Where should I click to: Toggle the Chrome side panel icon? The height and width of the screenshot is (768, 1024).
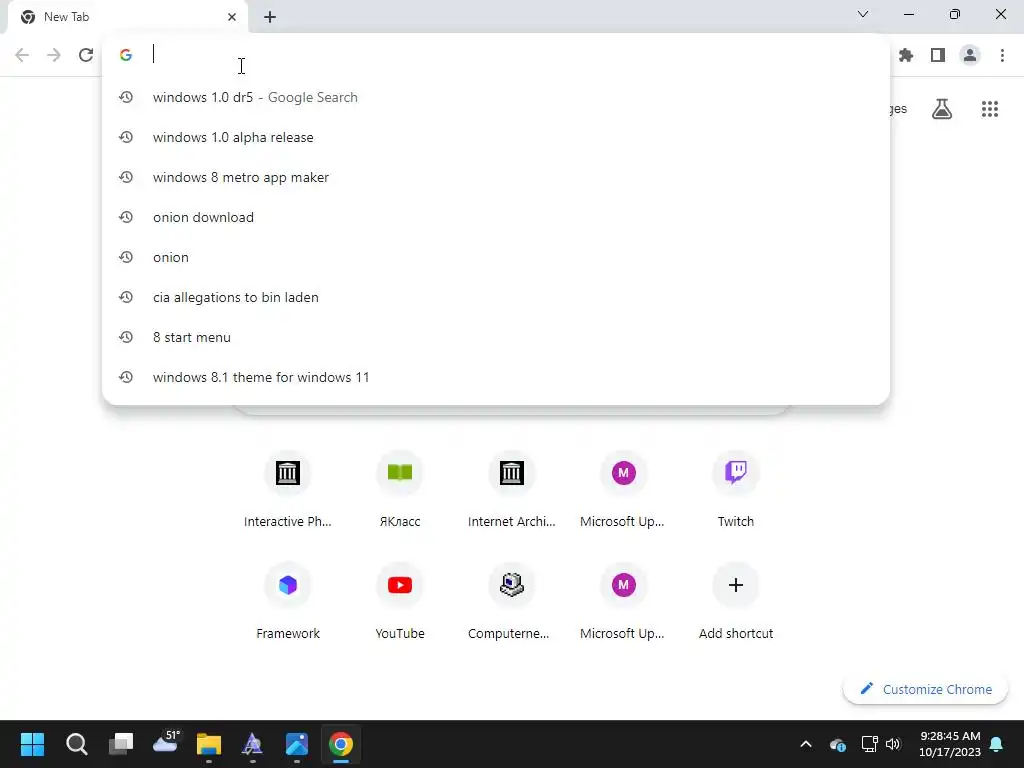pos(938,55)
